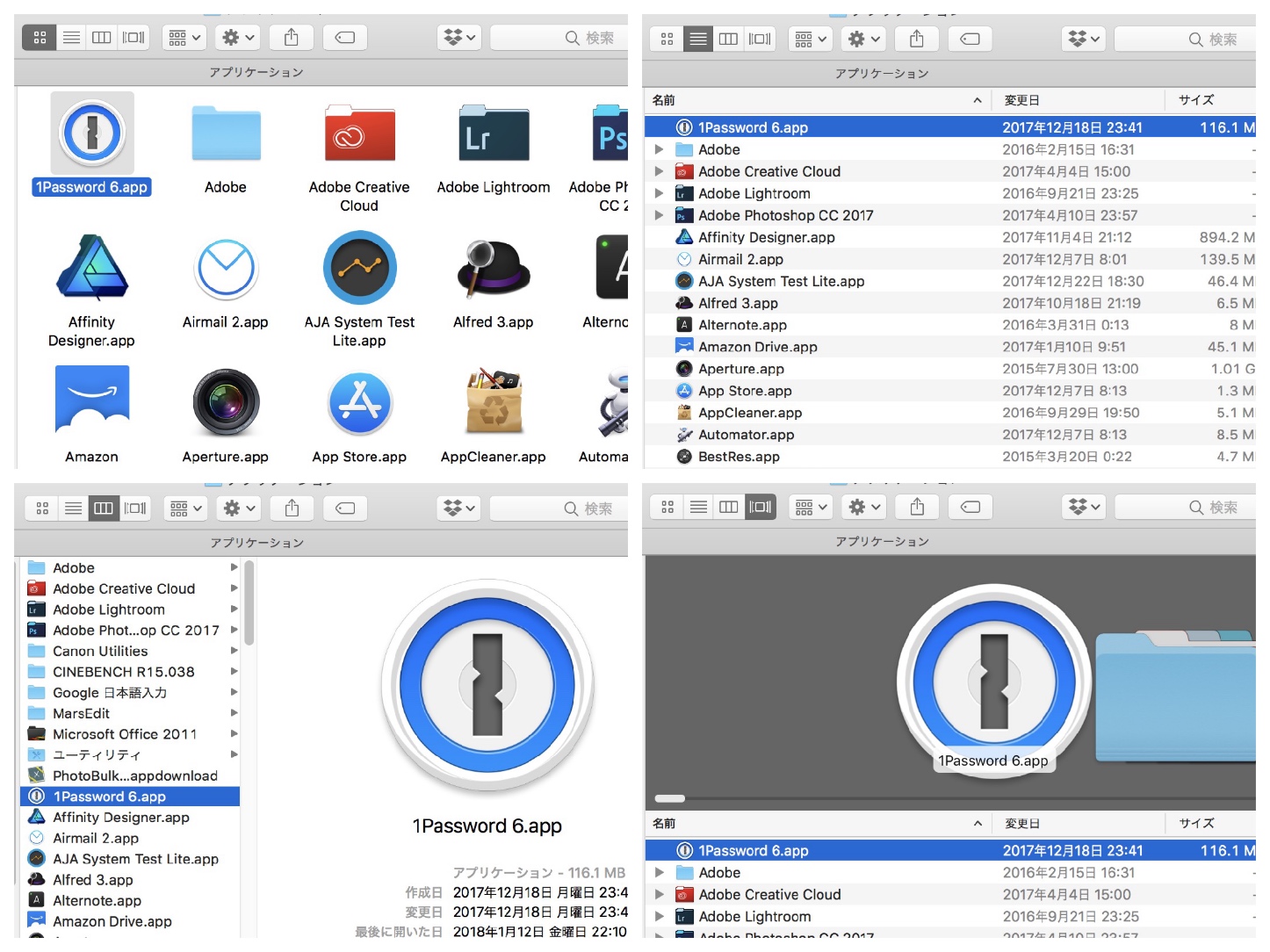Image resolution: width=1270 pixels, height=952 pixels.
Task: Switch icon-view window to list view
Action: [71, 38]
